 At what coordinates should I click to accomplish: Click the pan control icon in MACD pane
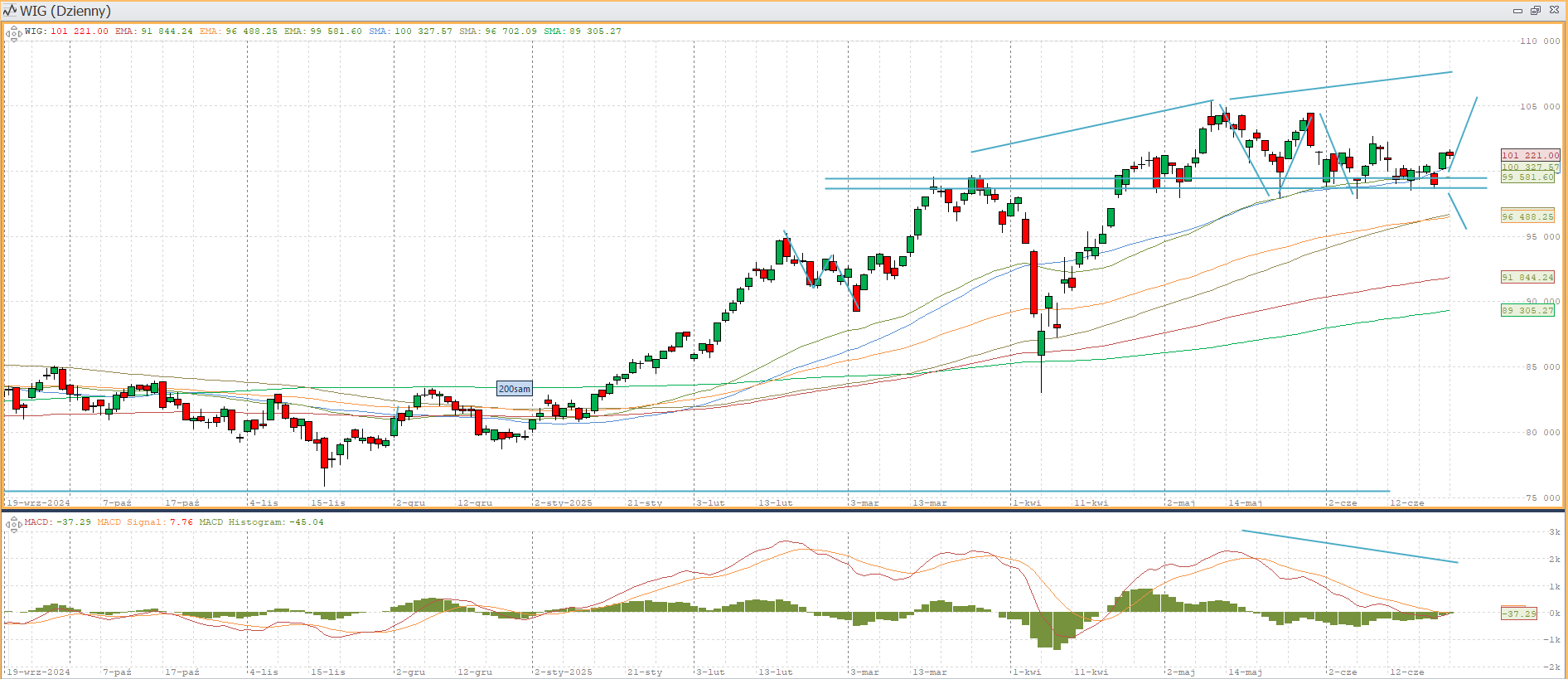(13, 524)
